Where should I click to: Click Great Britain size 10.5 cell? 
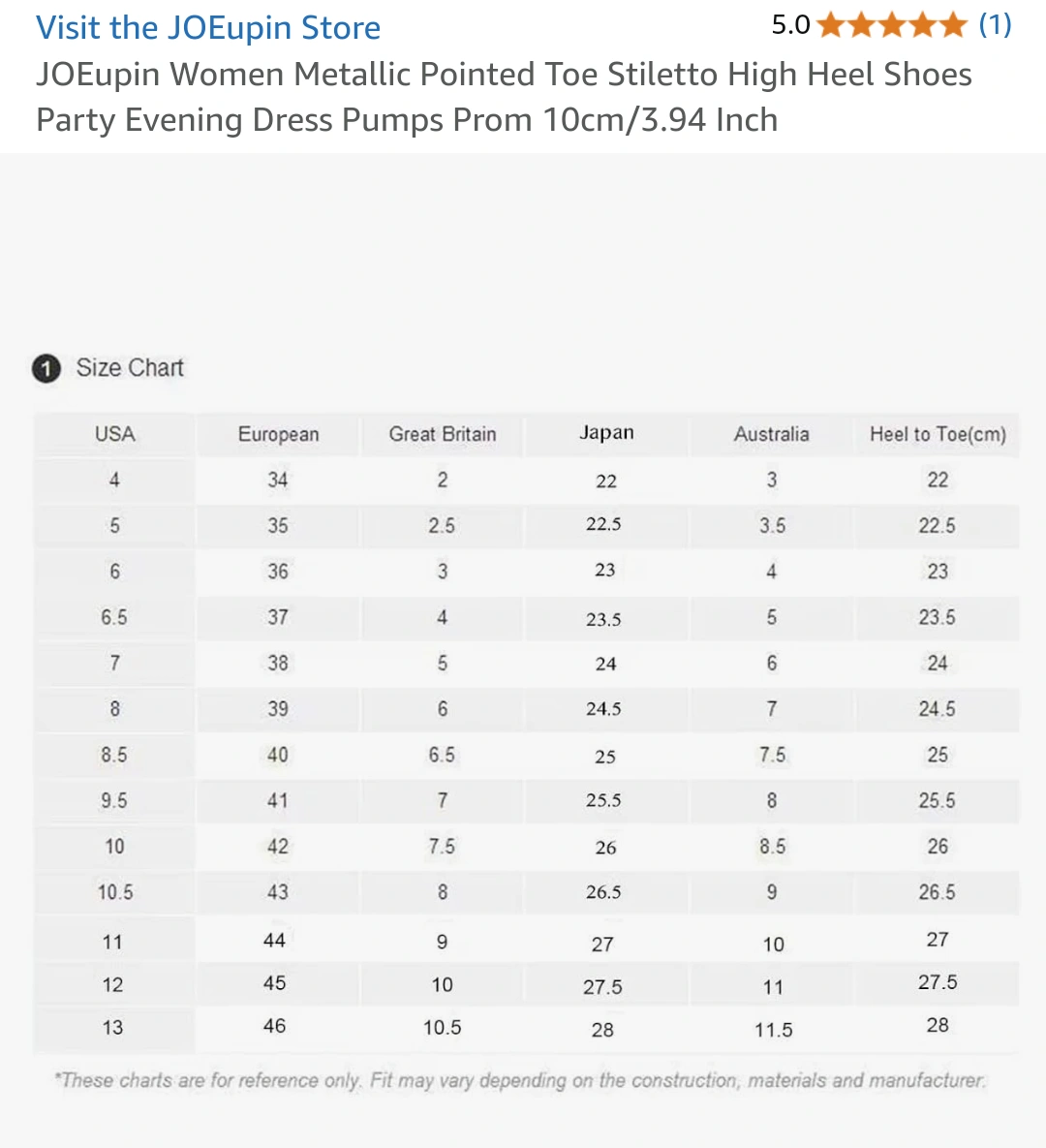pos(442,1028)
